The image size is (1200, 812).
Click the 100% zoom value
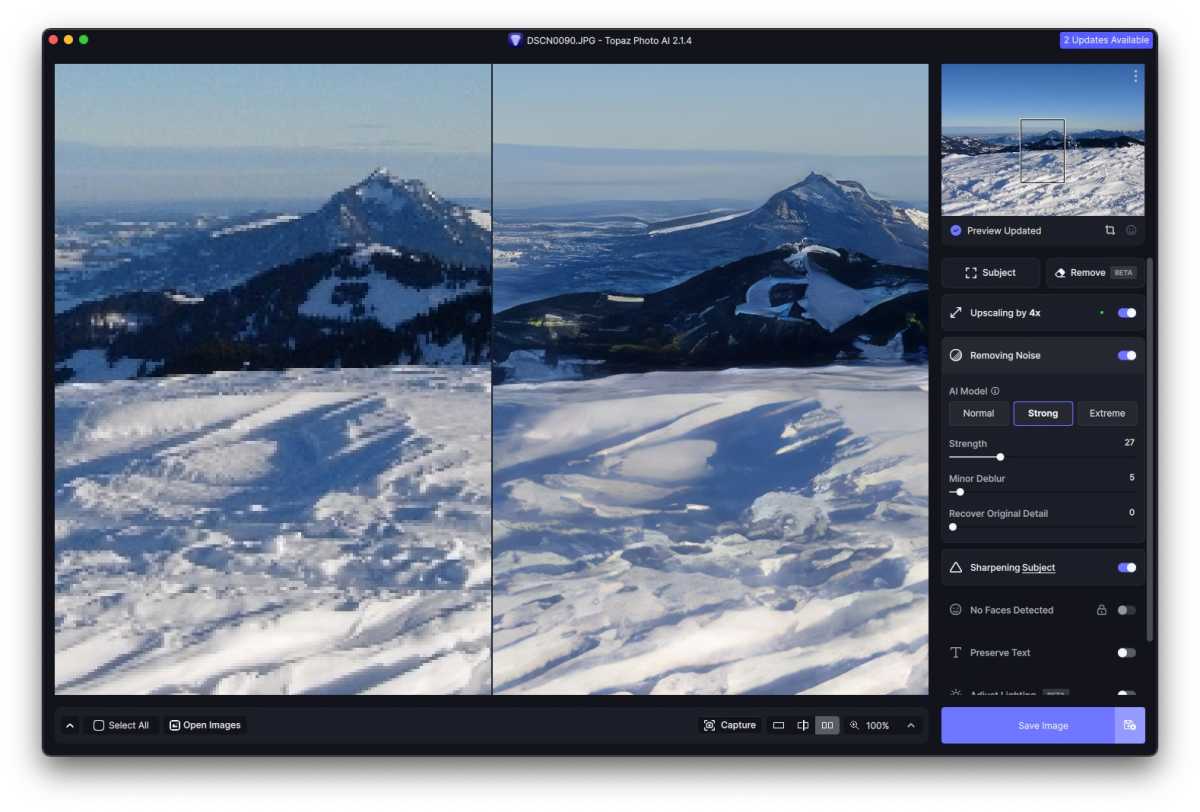pos(878,725)
